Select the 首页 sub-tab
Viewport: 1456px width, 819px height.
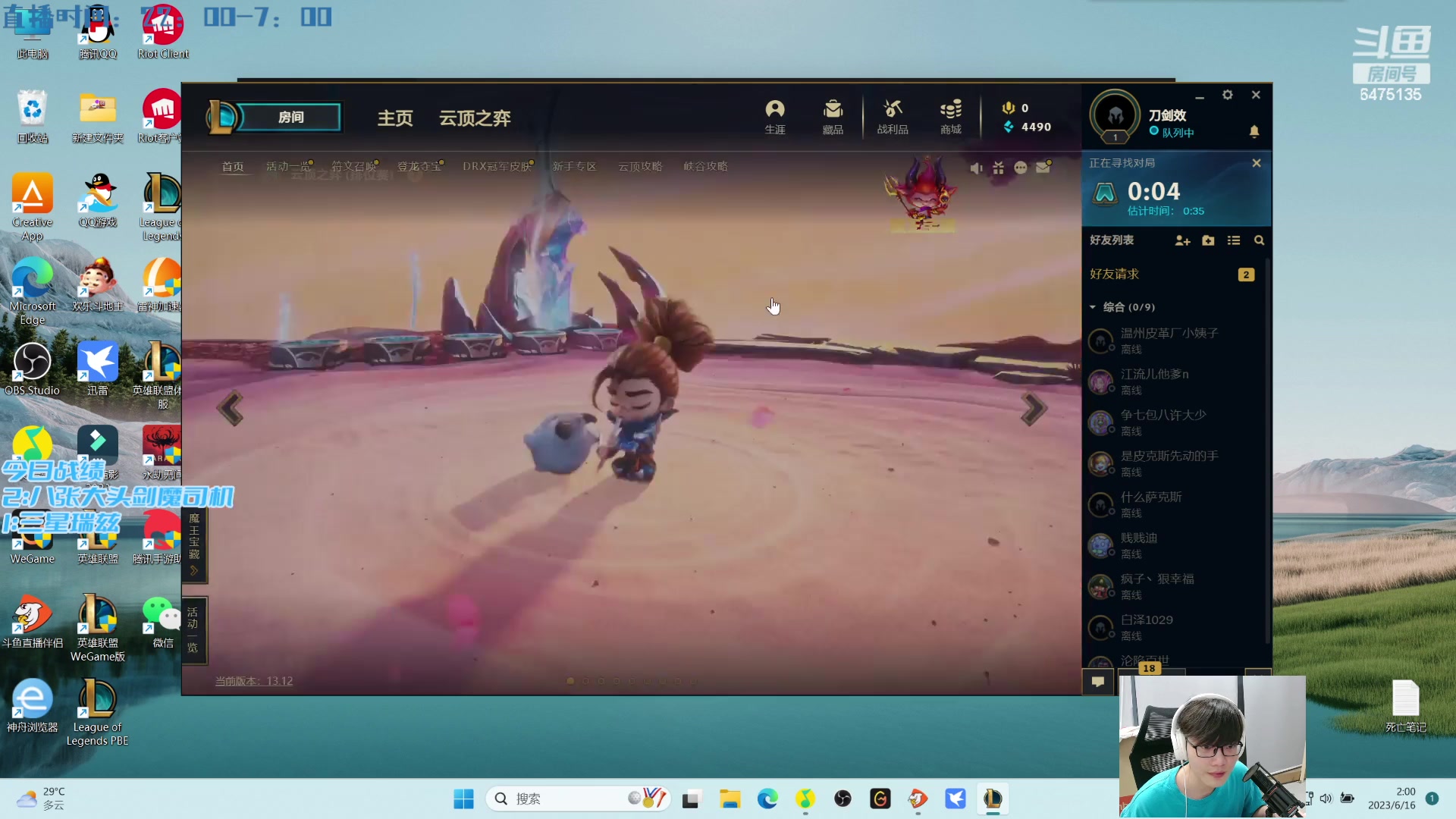(x=233, y=167)
